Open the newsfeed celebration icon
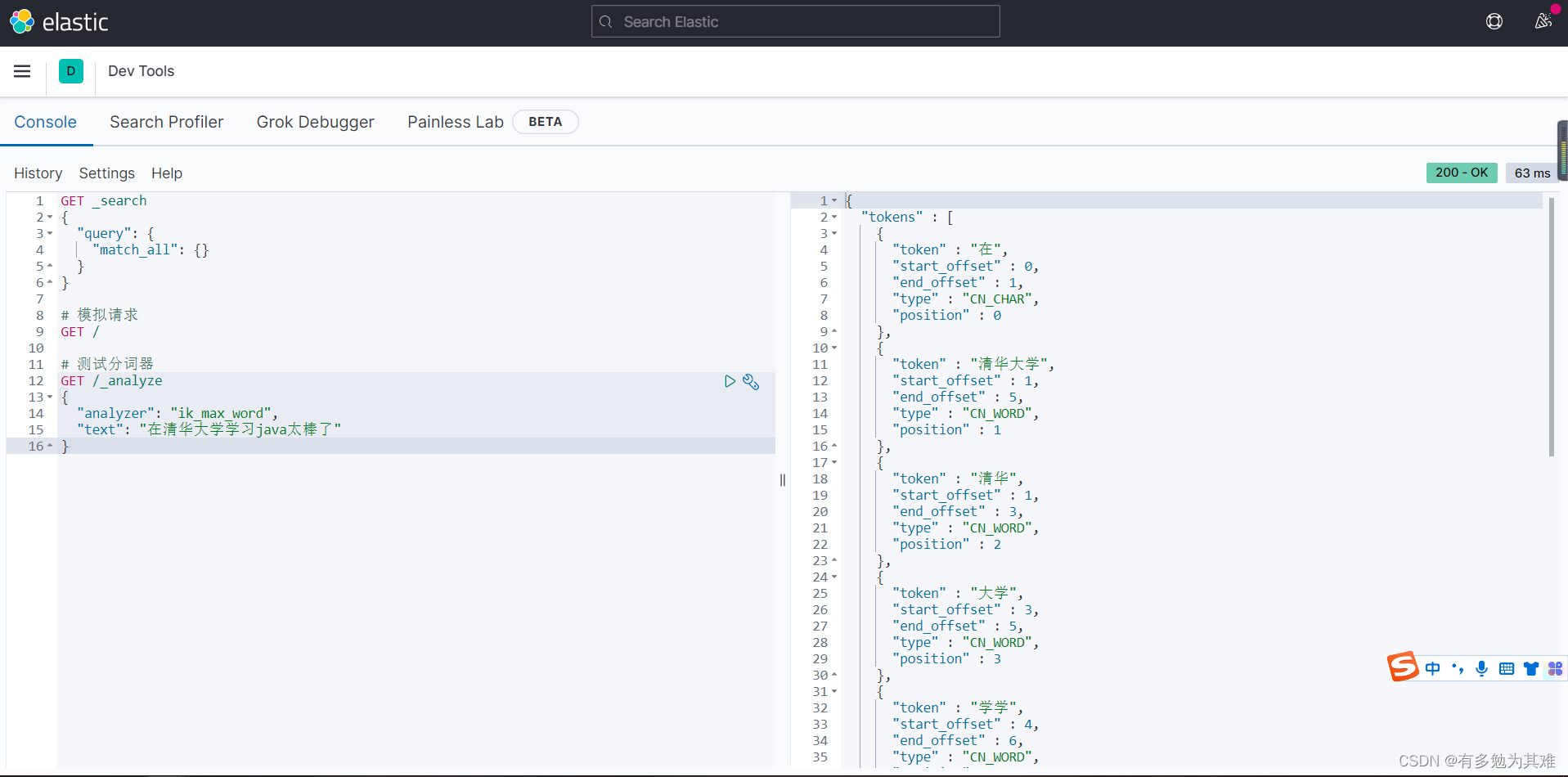The image size is (1568, 777). [x=1543, y=21]
